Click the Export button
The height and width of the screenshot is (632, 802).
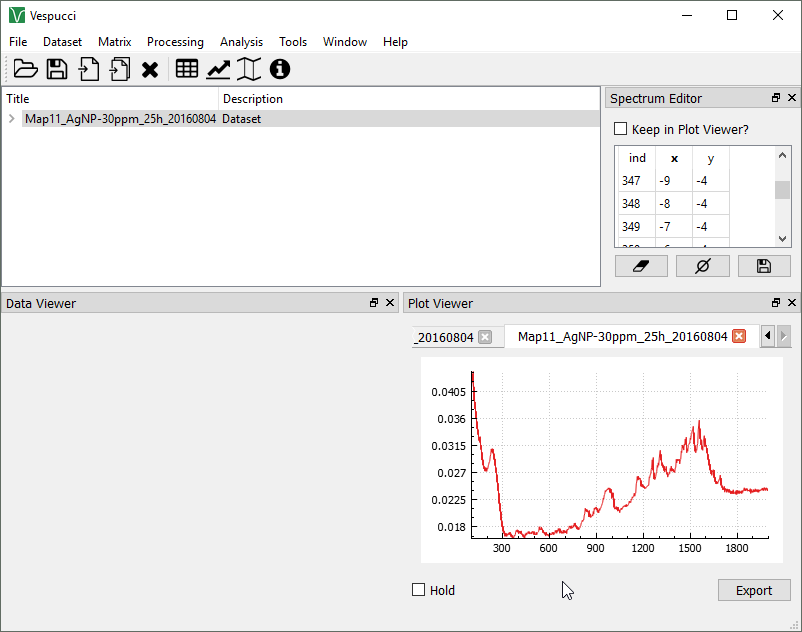754,590
